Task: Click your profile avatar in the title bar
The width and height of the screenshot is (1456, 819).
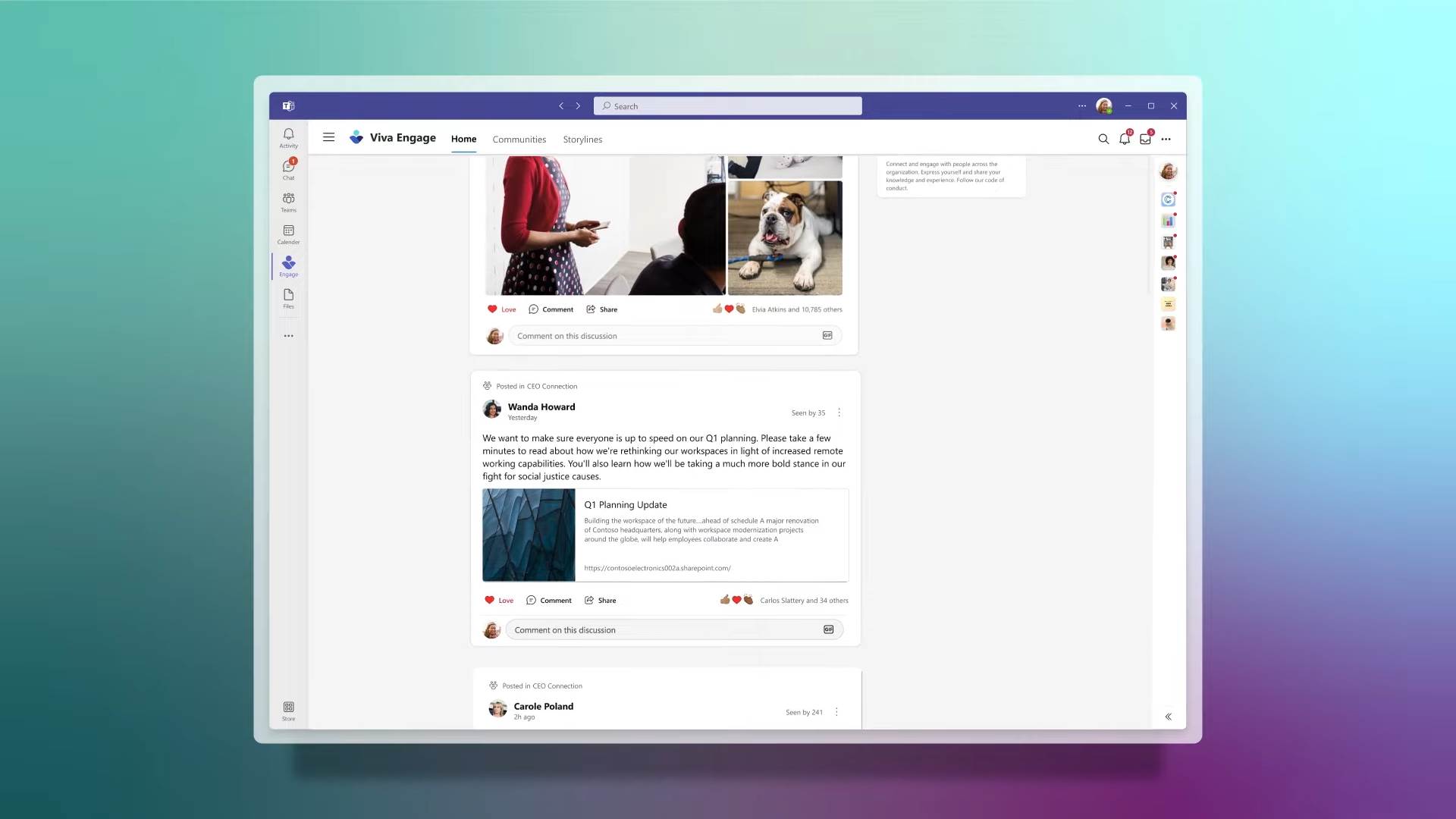Action: 1103,105
